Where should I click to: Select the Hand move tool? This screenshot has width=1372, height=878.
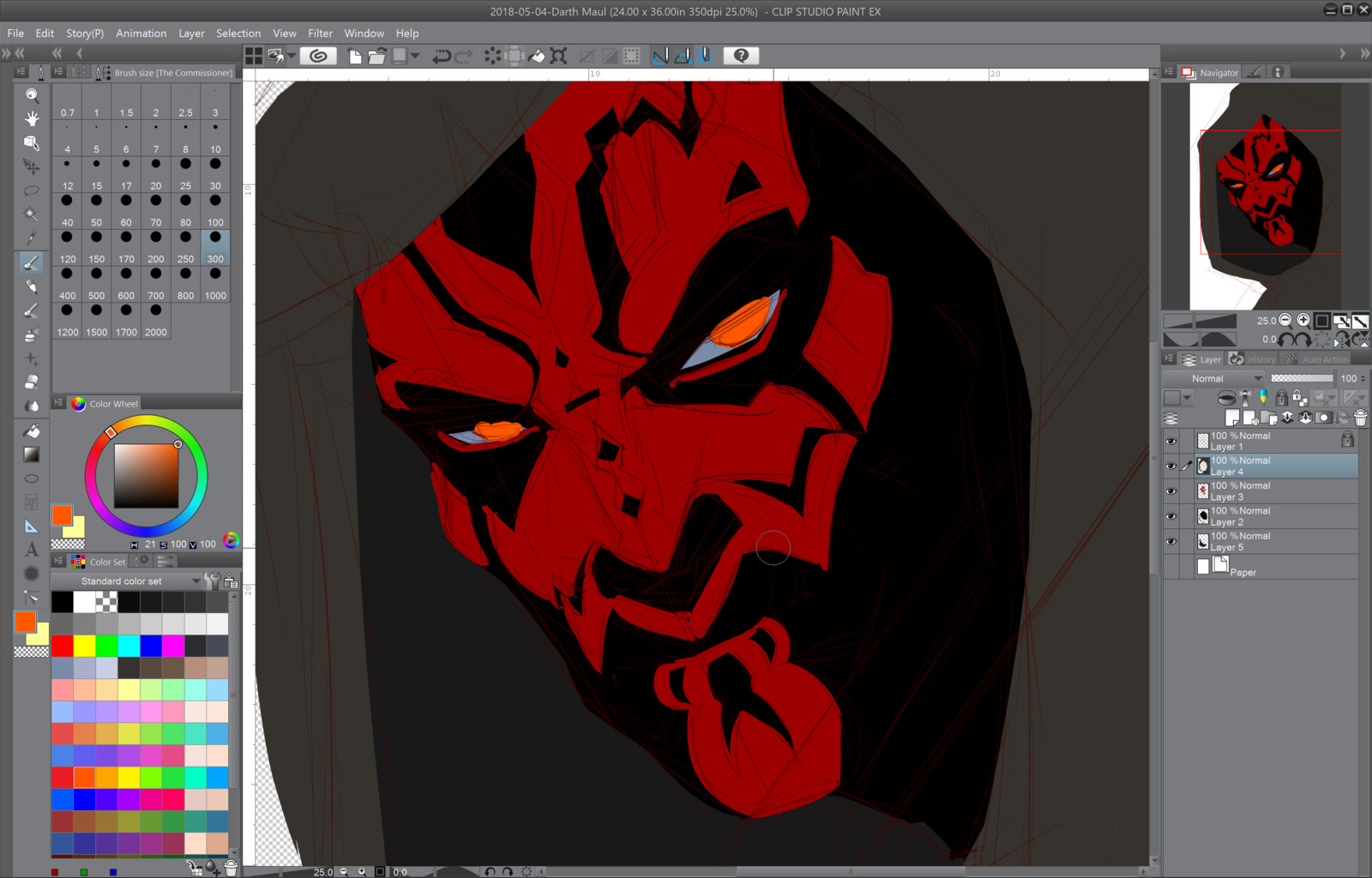[x=32, y=118]
